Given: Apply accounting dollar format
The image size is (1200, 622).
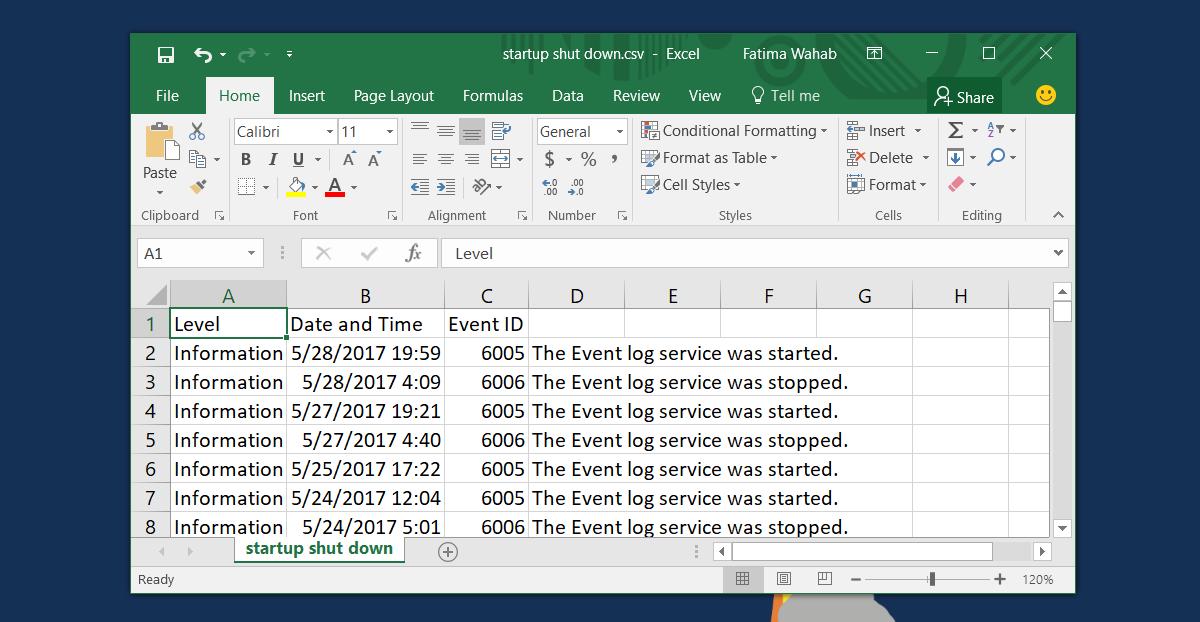Looking at the screenshot, I should 549,159.
